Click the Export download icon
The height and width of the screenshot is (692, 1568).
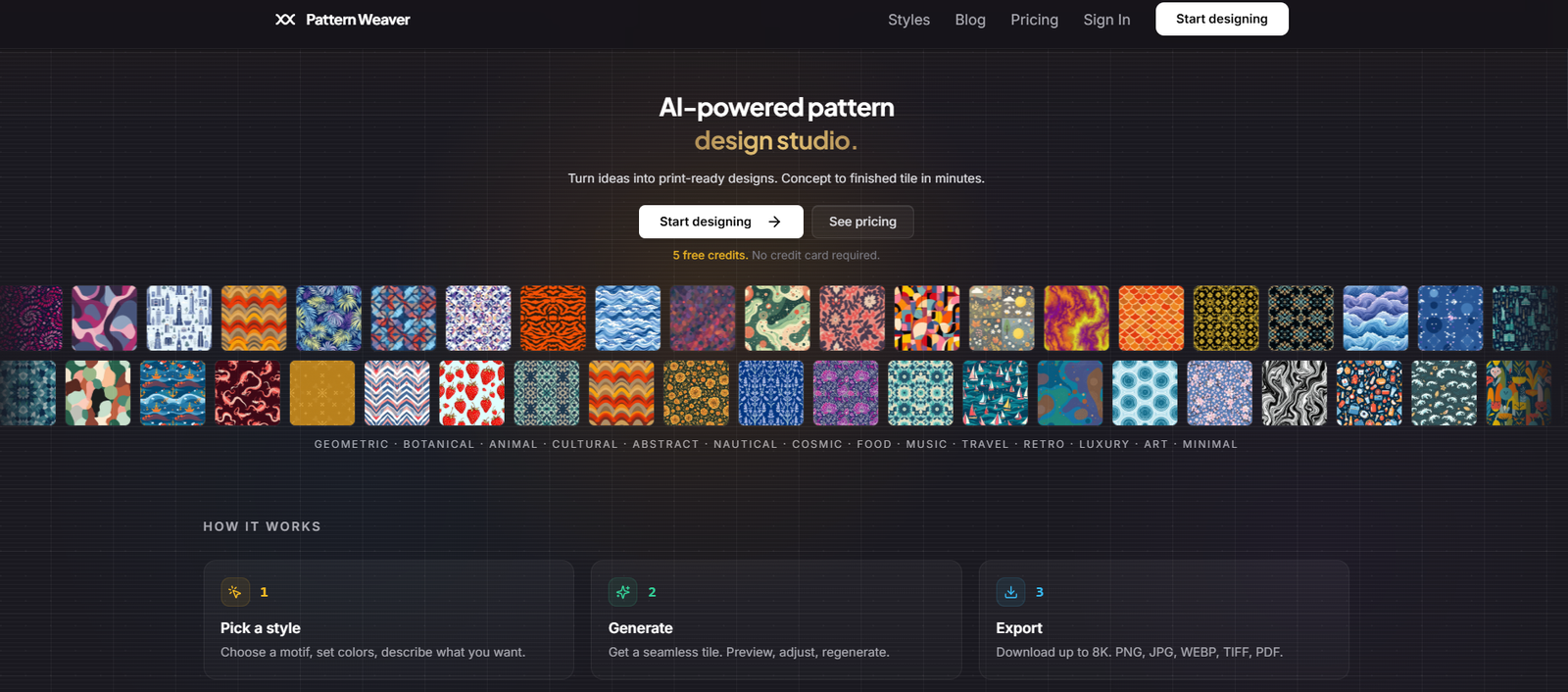(x=1010, y=592)
